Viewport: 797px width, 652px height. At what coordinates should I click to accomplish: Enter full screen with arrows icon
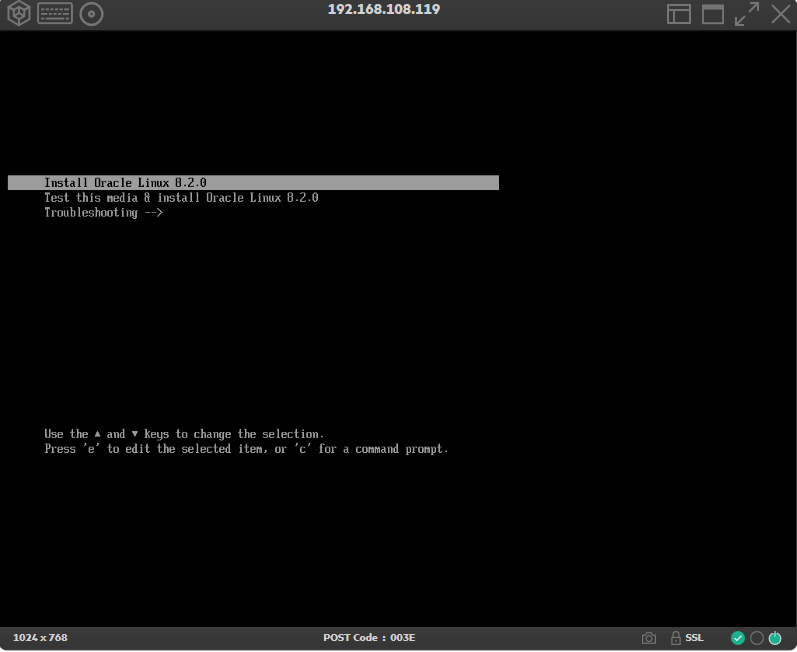click(747, 14)
